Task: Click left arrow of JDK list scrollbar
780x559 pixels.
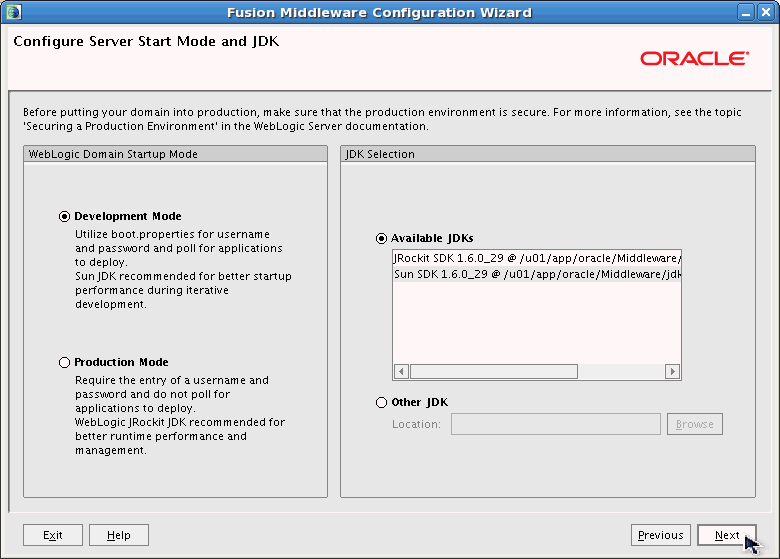Action: 401,372
